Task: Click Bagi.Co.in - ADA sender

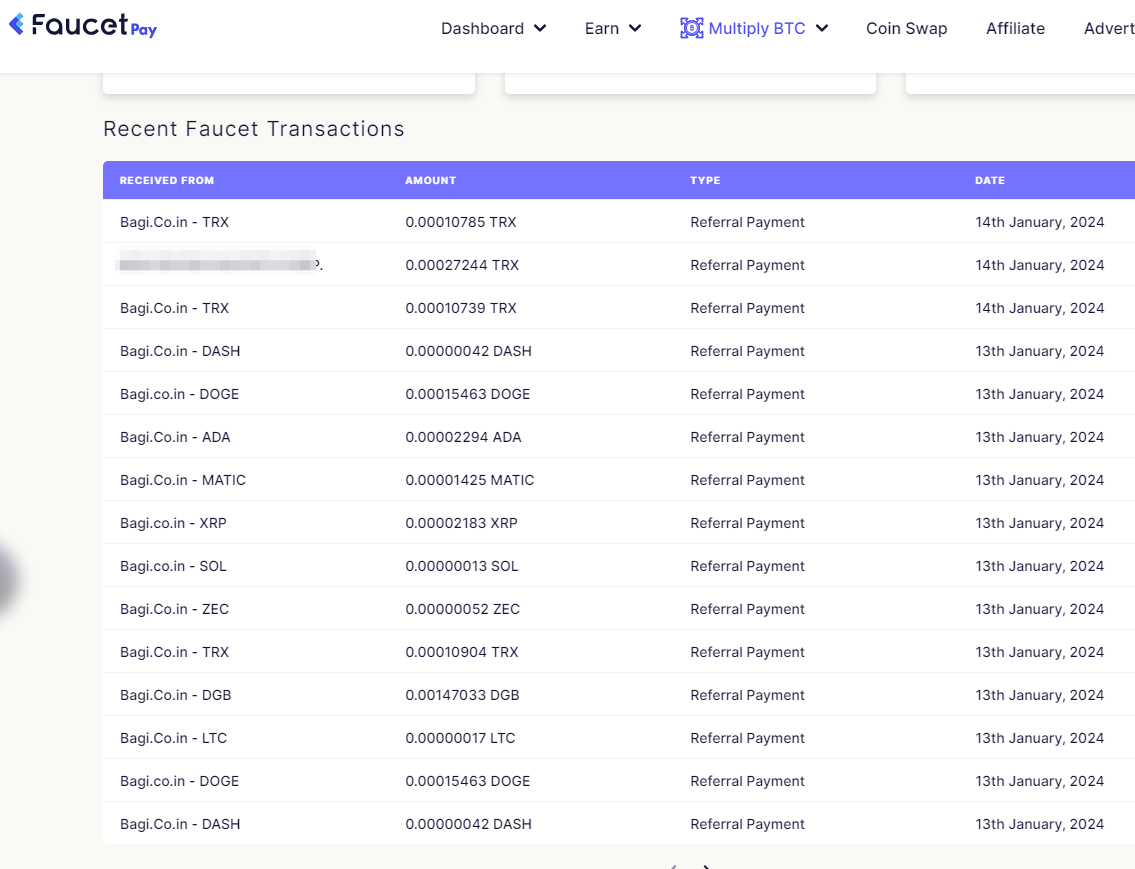Action: 174,437
